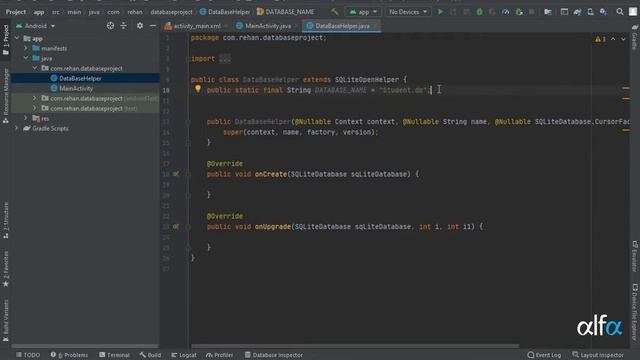640x360 pixels.
Task: Run the app with the green play button
Action: pos(440,12)
